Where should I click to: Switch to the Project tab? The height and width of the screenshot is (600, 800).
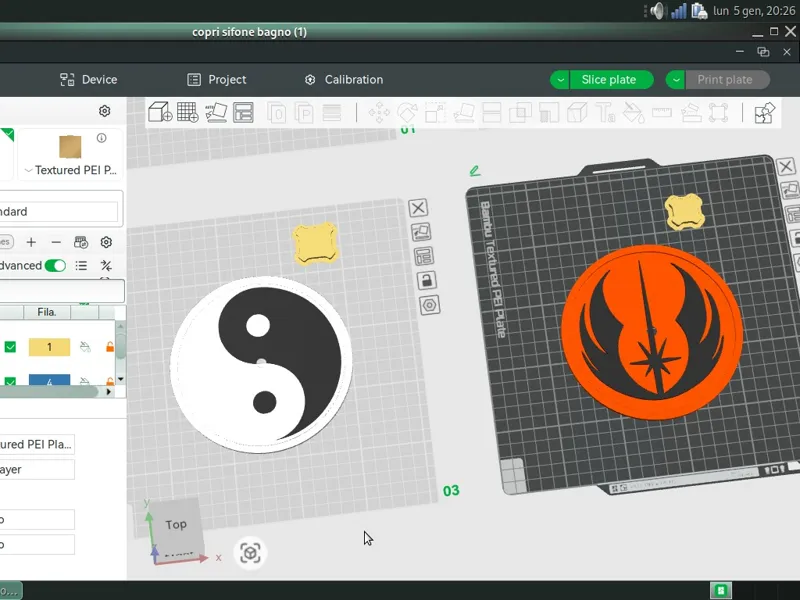pyautogui.click(x=217, y=80)
